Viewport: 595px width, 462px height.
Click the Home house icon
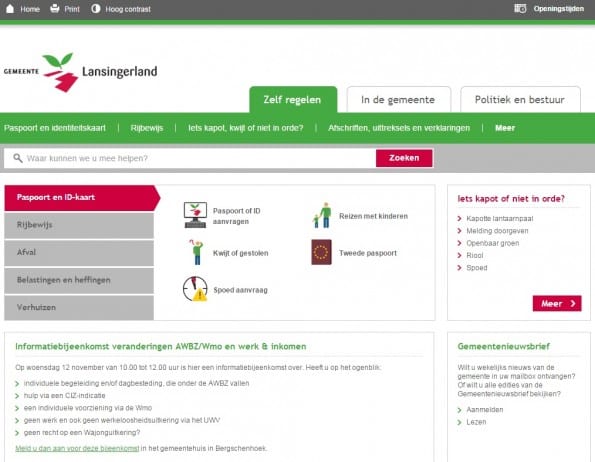pos(10,9)
